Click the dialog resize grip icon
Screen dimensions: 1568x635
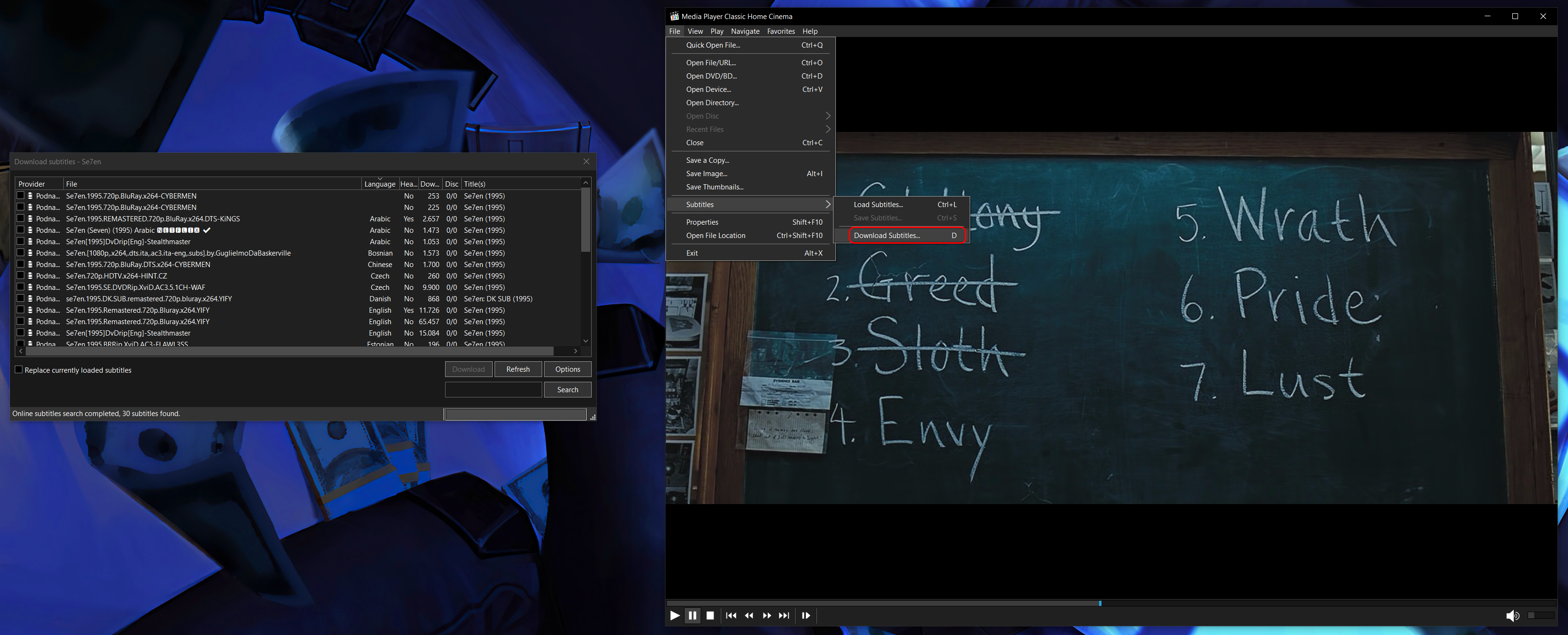[592, 417]
